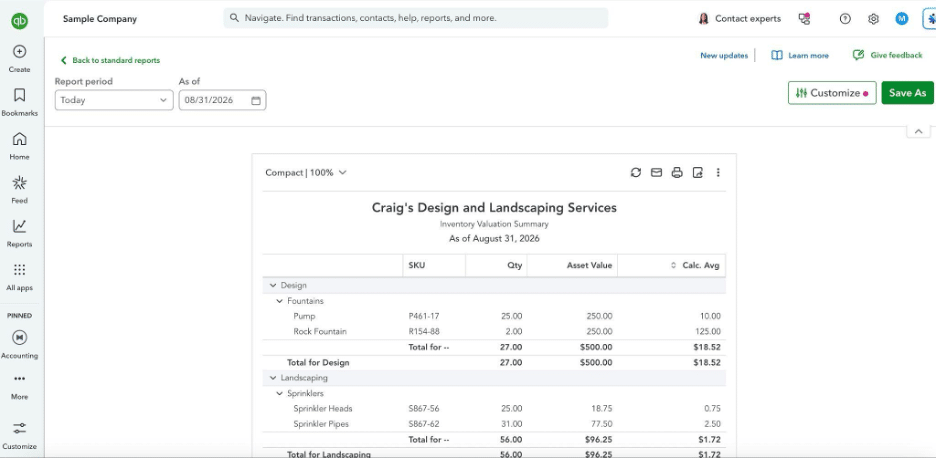The width and height of the screenshot is (936, 458).
Task: Collapse the Fountains subgroup
Action: click(279, 301)
